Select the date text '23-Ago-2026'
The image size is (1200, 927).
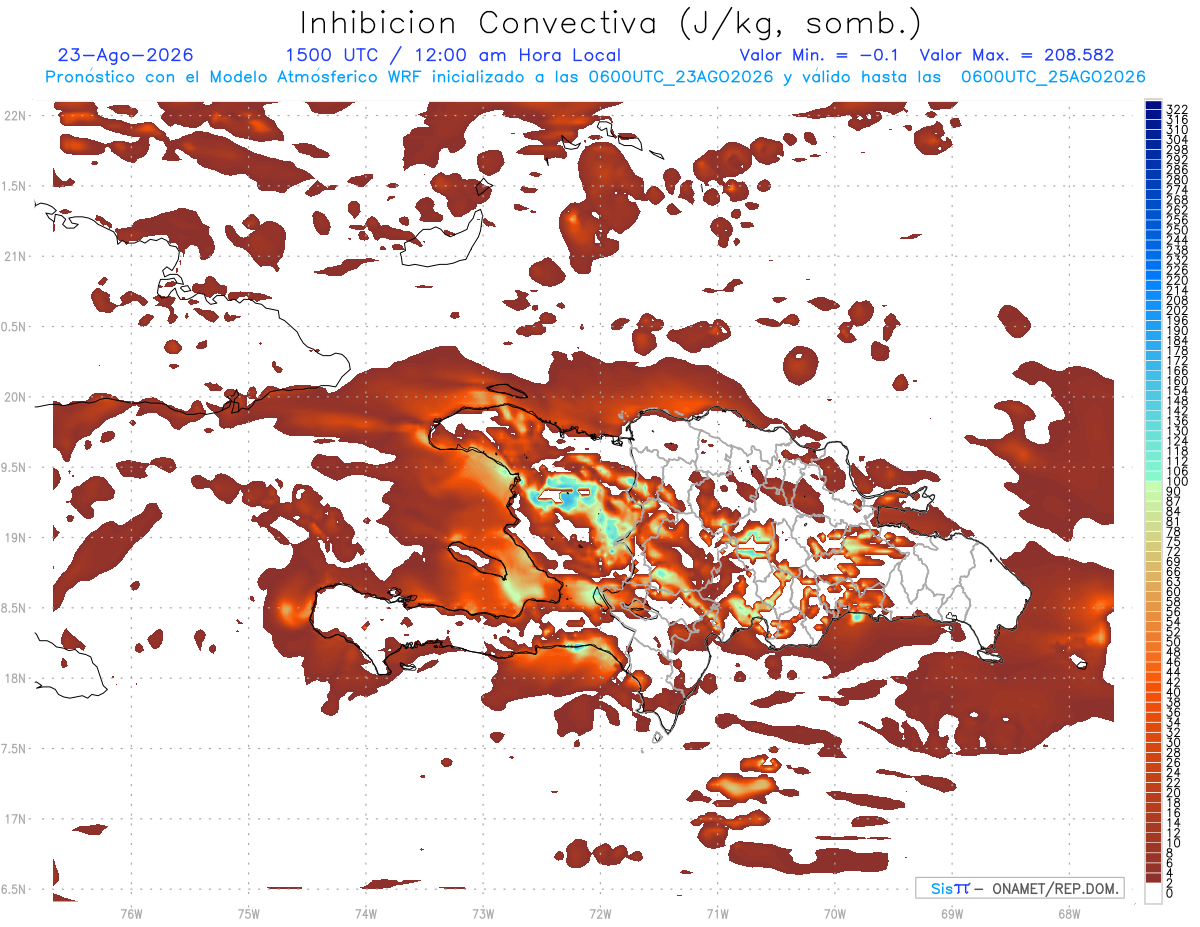(x=126, y=56)
